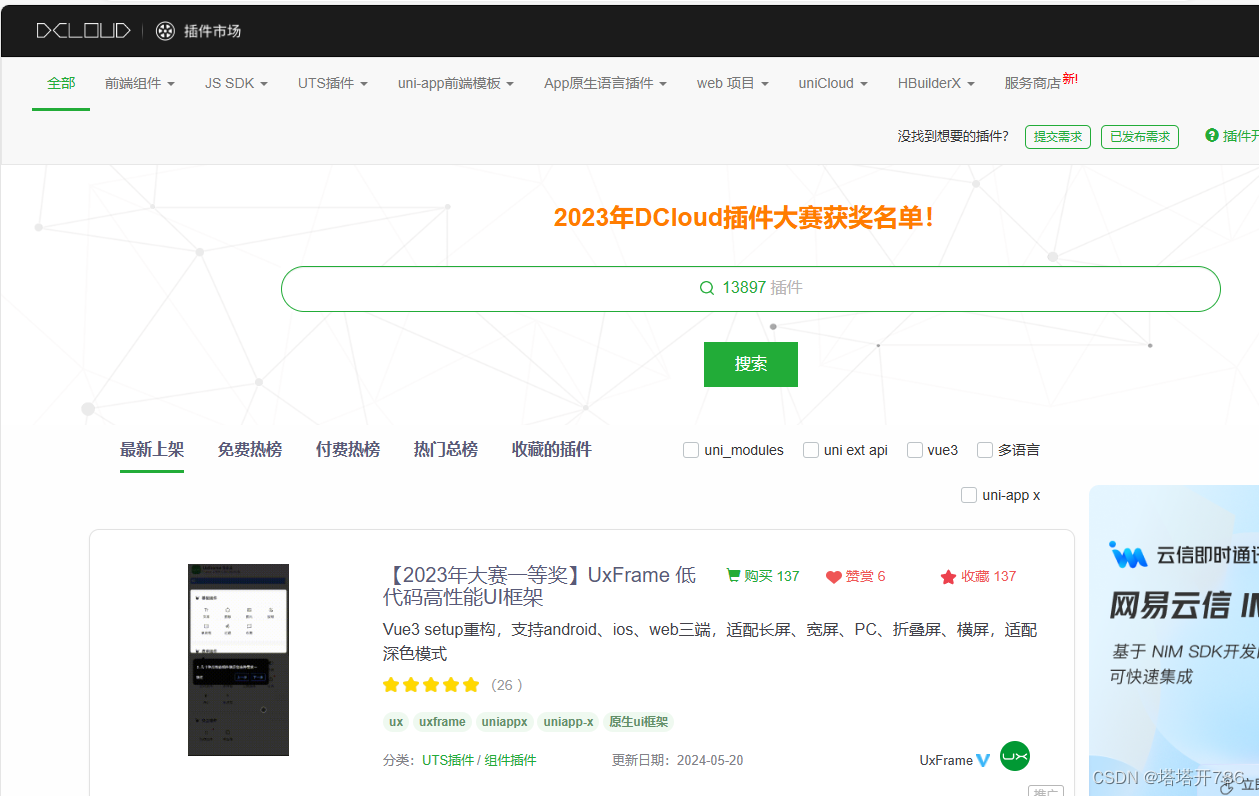
Task: Click the plugin market round icon
Action: tap(165, 31)
